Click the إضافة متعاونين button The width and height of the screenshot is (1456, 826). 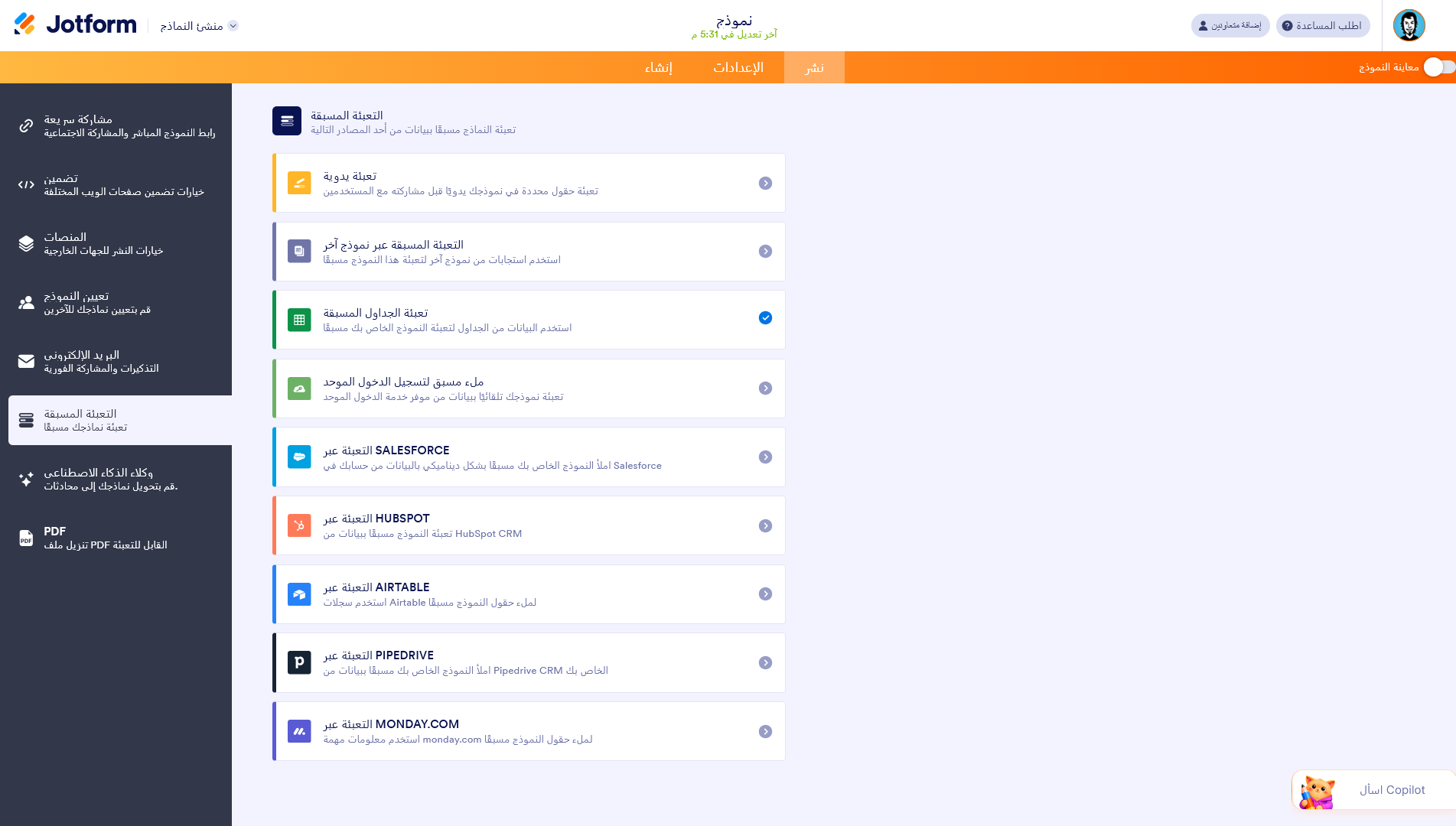(x=1230, y=24)
